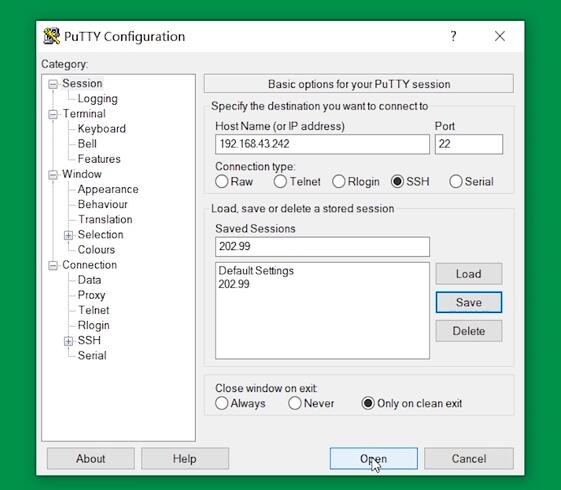The height and width of the screenshot is (490, 561).
Task: Open the Logging category
Action: tap(98, 98)
